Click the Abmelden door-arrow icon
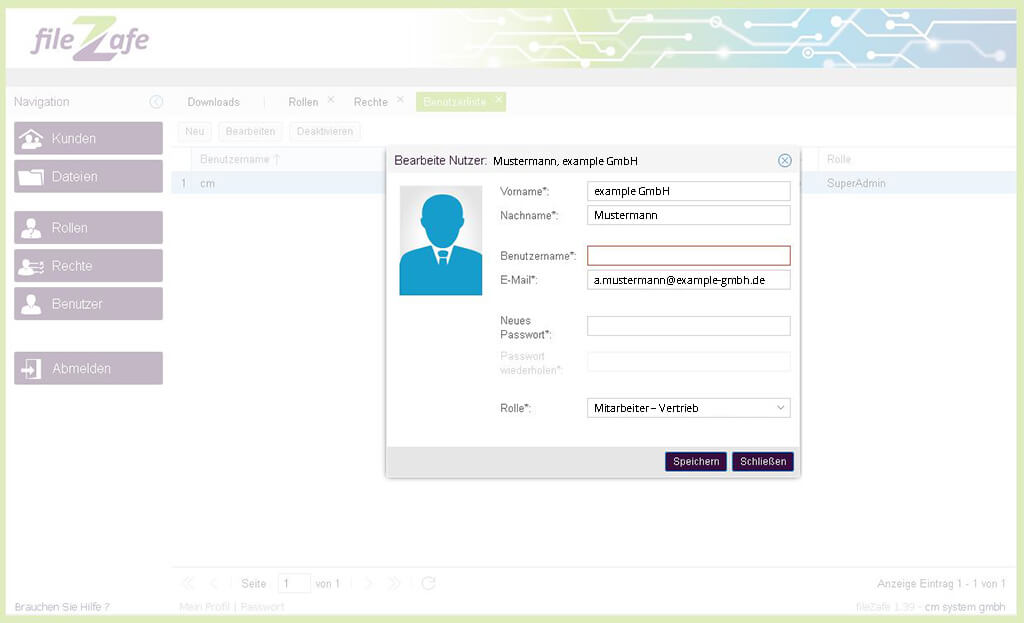This screenshot has width=1024, height=623. click(x=31, y=368)
